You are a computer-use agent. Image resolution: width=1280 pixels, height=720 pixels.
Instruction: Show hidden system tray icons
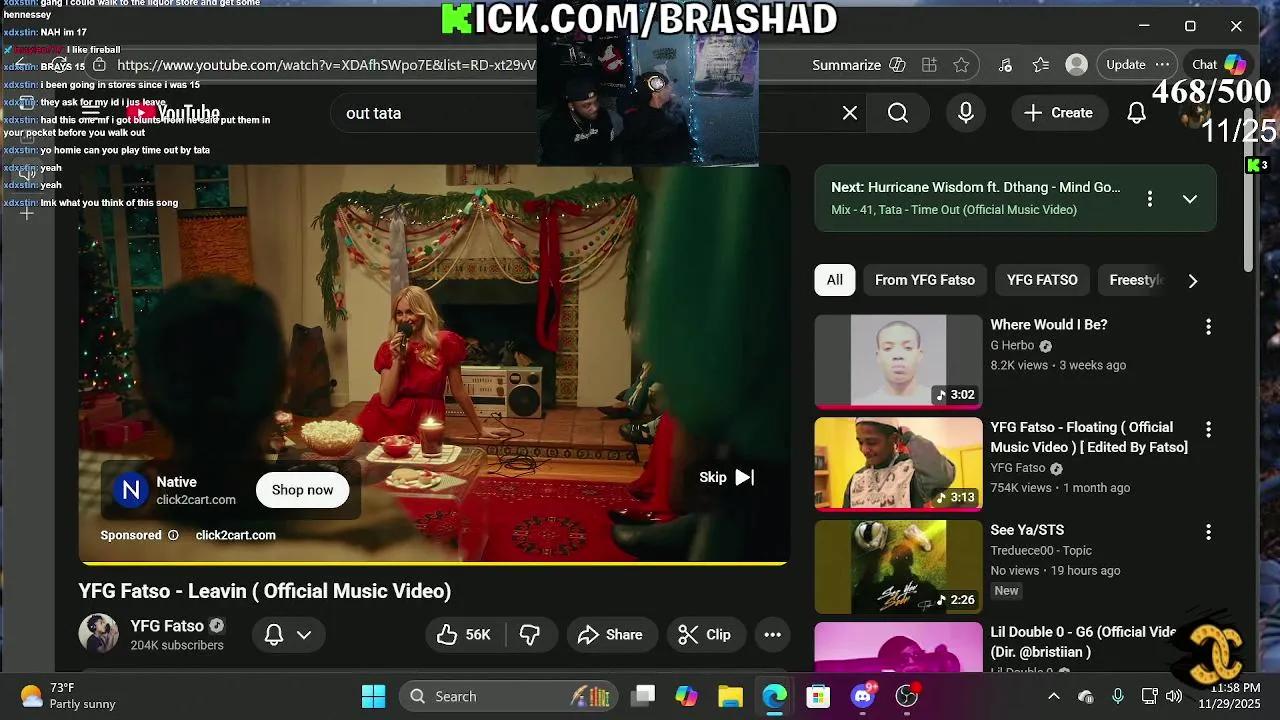1053,696
